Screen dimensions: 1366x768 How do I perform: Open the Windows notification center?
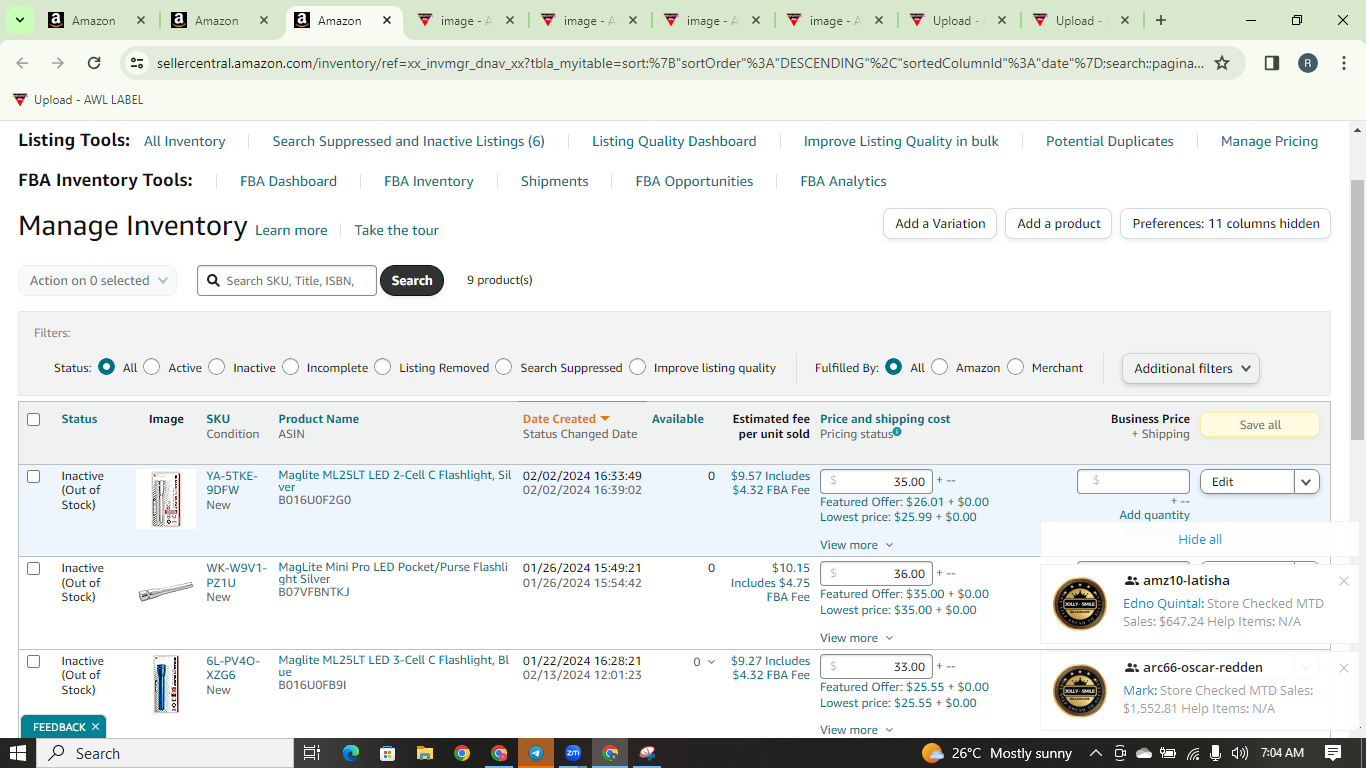(1333, 753)
